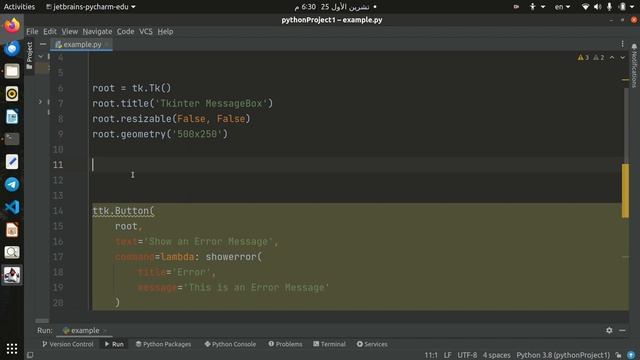Open LibreOffice Impress from the dock
This screenshot has width=640, height=360.
pyautogui.click(x=12, y=230)
